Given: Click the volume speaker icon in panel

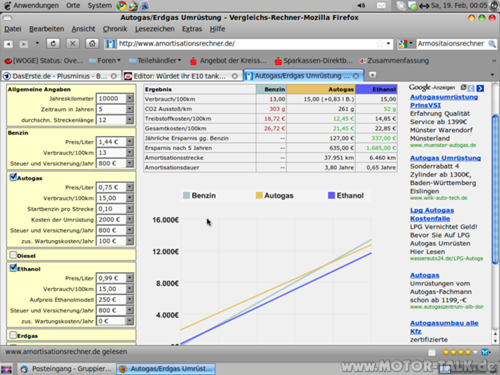Looking at the screenshot, I should coord(361,5).
